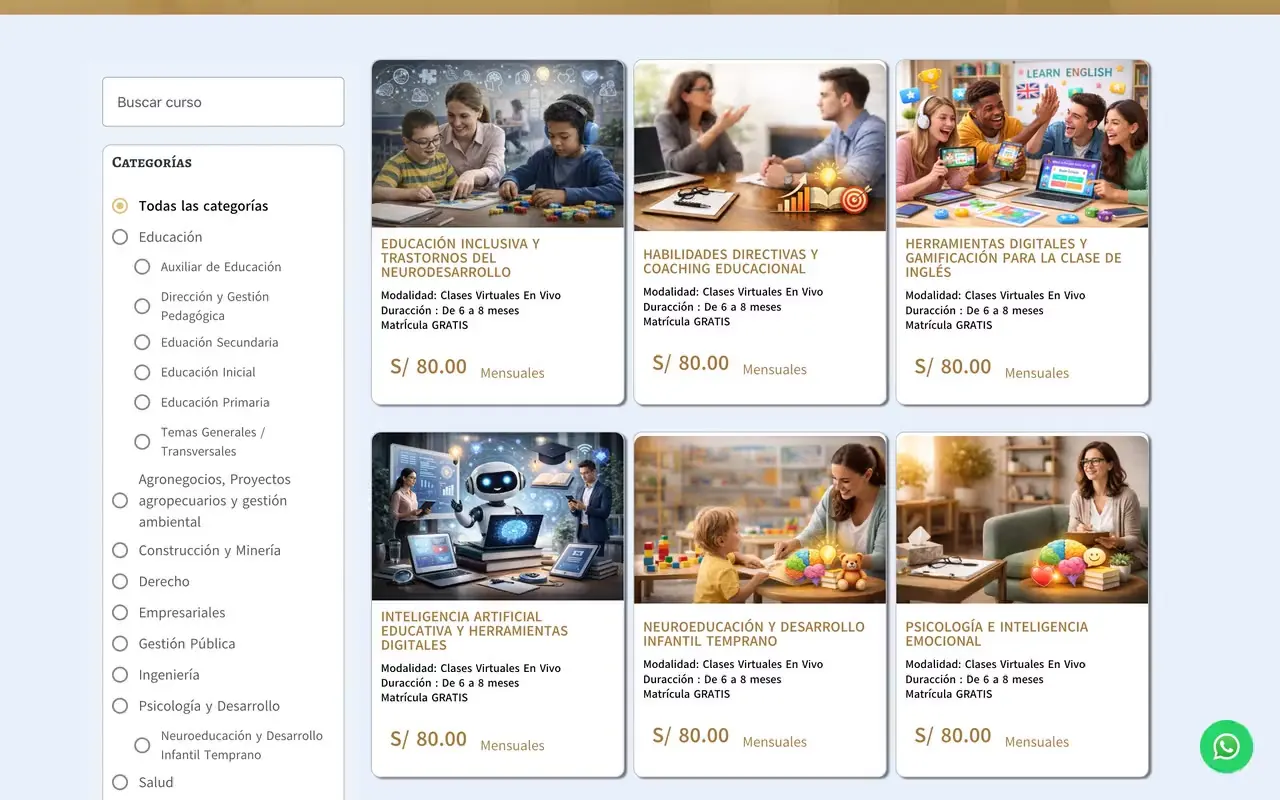Select the Educación category radio button
This screenshot has height=800, width=1280.
(120, 237)
